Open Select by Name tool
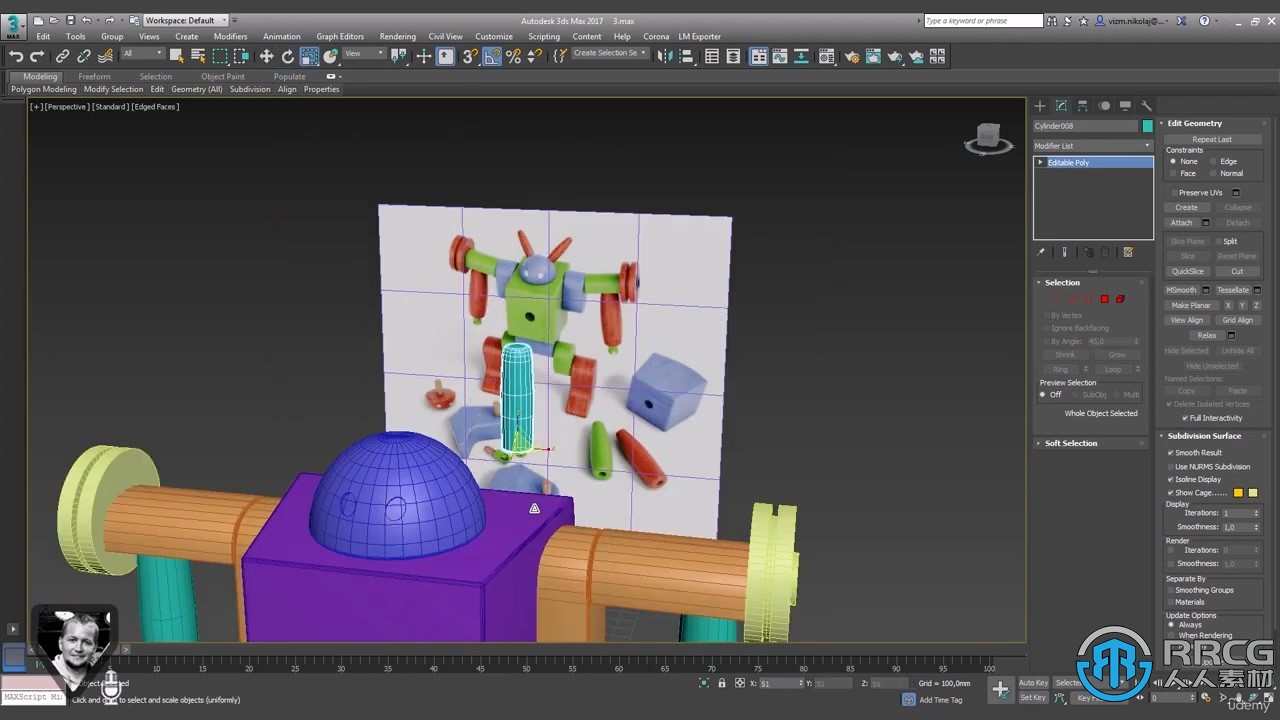The image size is (1280, 720). [198, 57]
